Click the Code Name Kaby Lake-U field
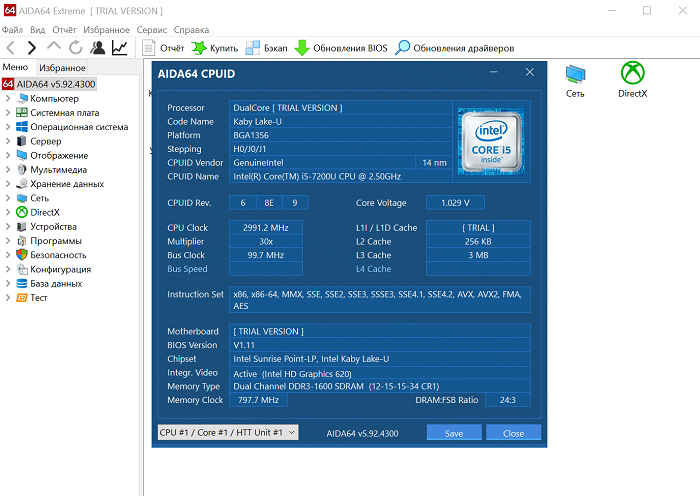Screen dimensions: 700x496 pyautogui.click(x=341, y=121)
